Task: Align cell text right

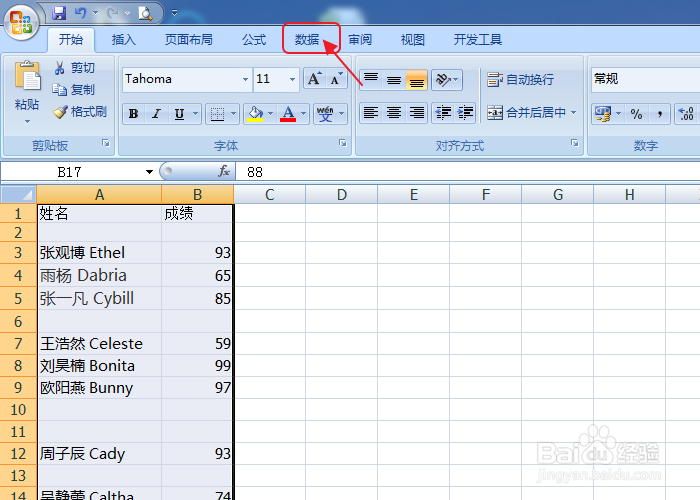Action: click(x=417, y=112)
